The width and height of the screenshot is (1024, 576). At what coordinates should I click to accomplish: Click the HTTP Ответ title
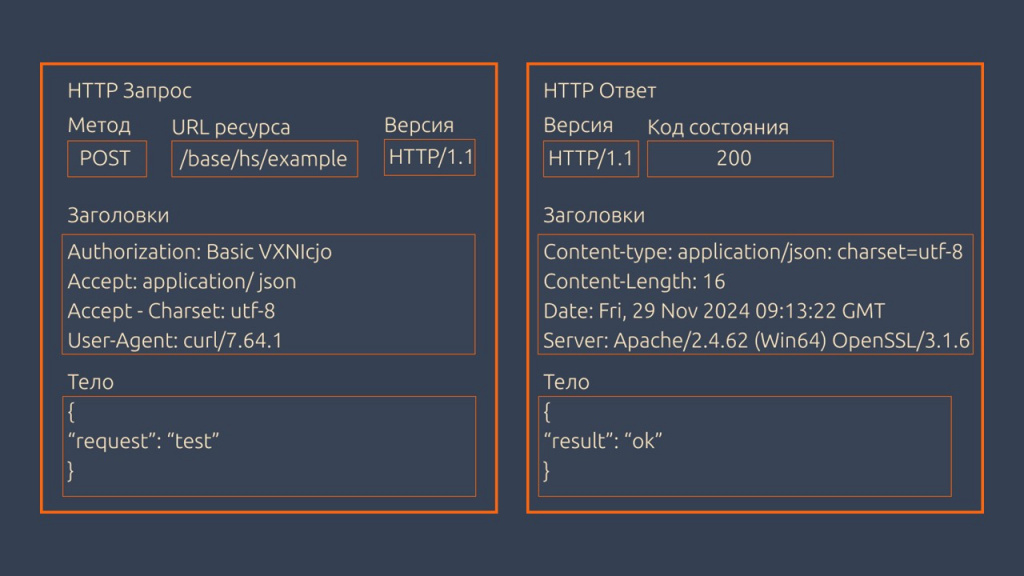point(600,91)
